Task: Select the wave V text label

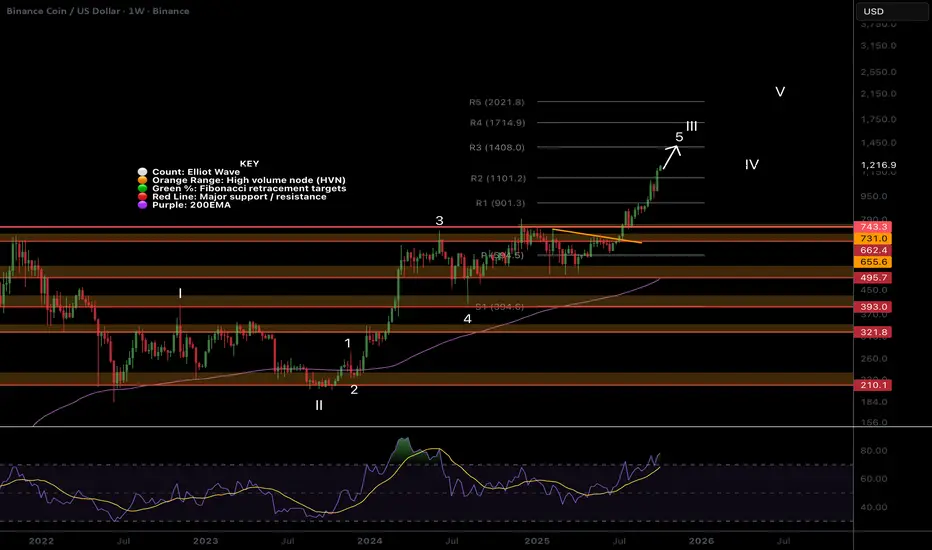Action: click(780, 92)
